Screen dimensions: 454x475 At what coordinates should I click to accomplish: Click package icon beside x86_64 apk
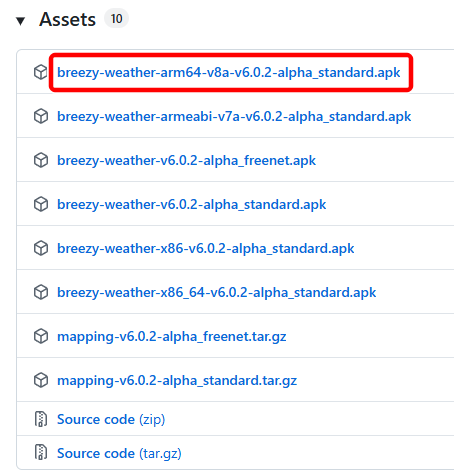(41, 292)
